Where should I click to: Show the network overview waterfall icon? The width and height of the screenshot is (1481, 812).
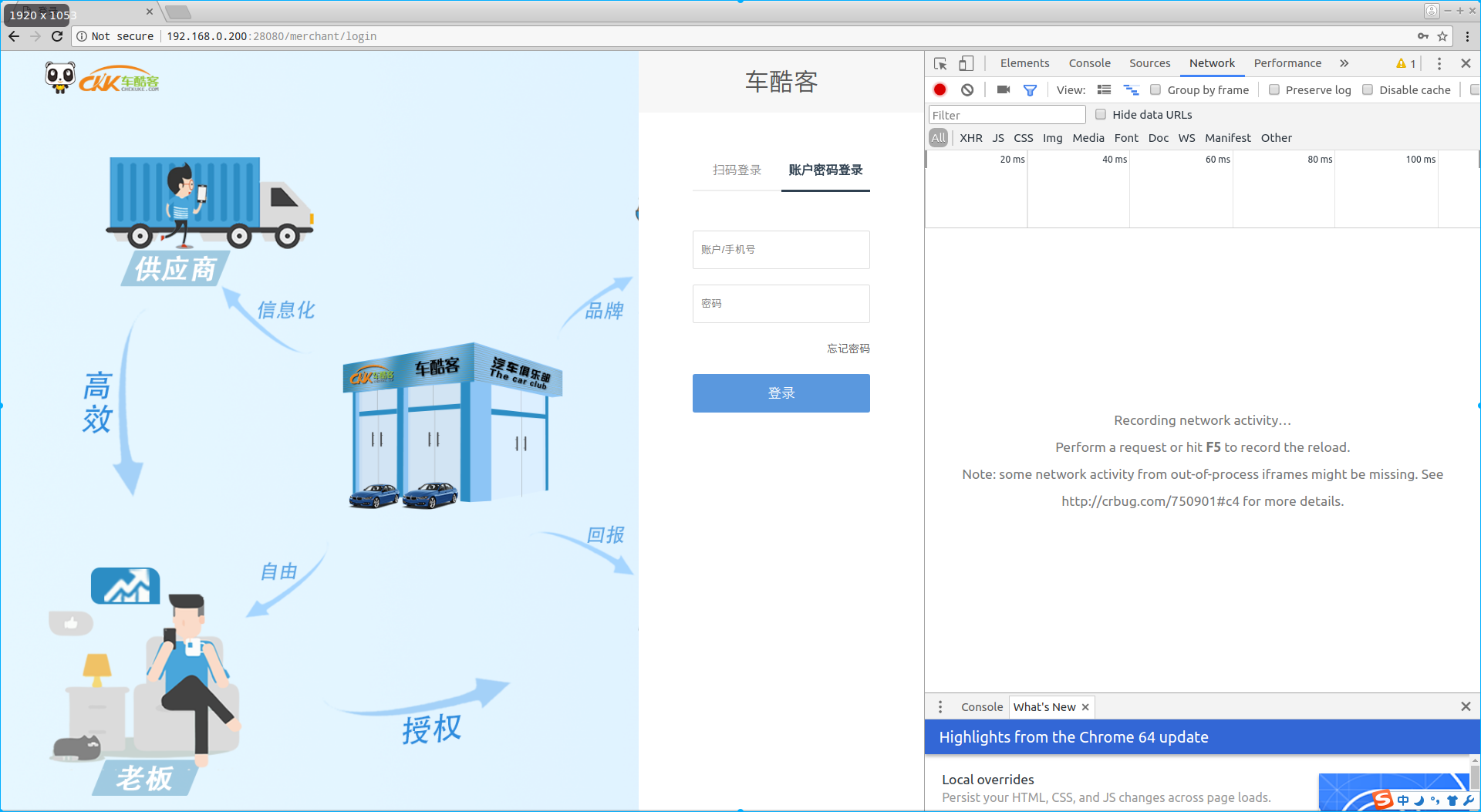click(1131, 89)
